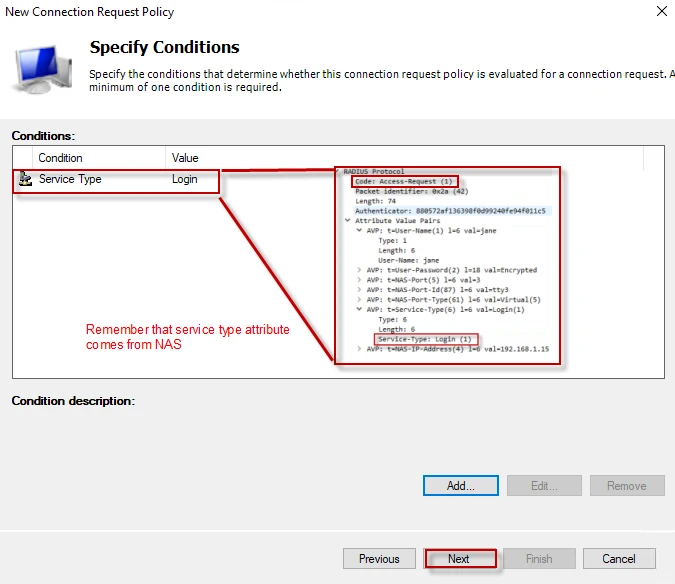The width and height of the screenshot is (675, 584).
Task: Expand the NAS-Port-Type AVP node
Action: click(359, 299)
